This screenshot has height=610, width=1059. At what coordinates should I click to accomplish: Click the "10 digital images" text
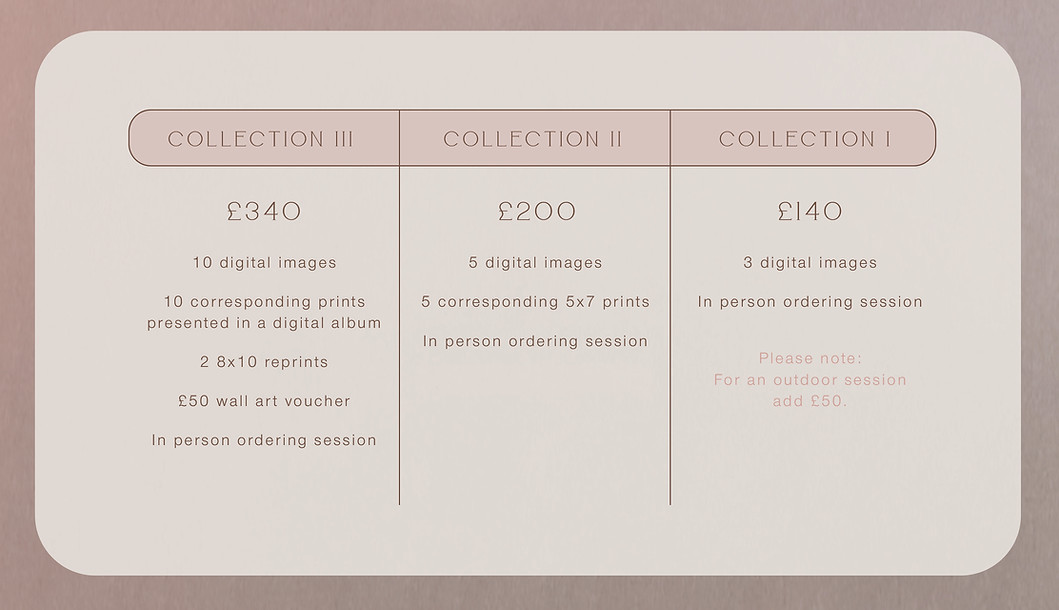[265, 263]
